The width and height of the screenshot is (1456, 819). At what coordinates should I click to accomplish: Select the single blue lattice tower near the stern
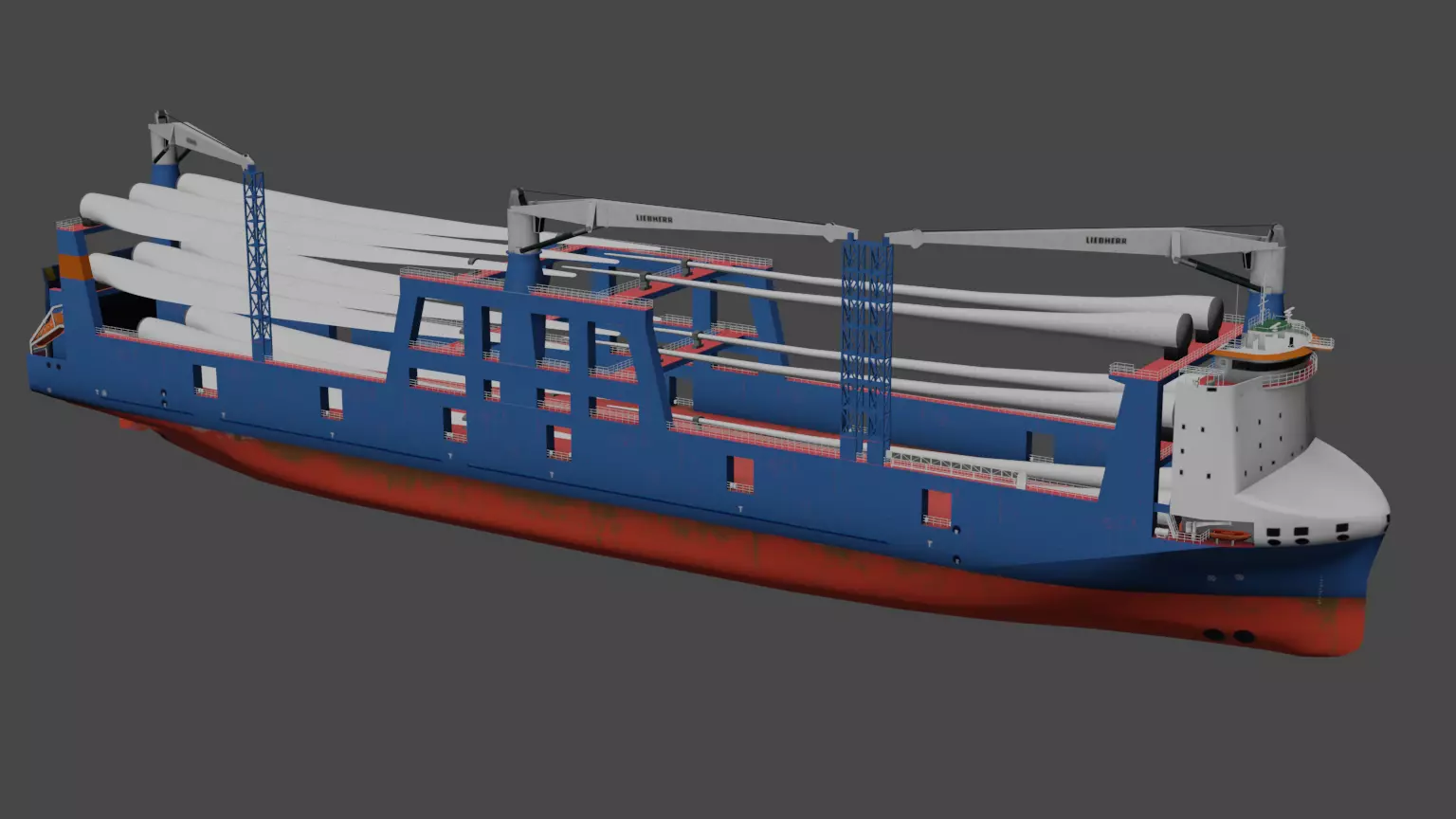click(x=256, y=263)
